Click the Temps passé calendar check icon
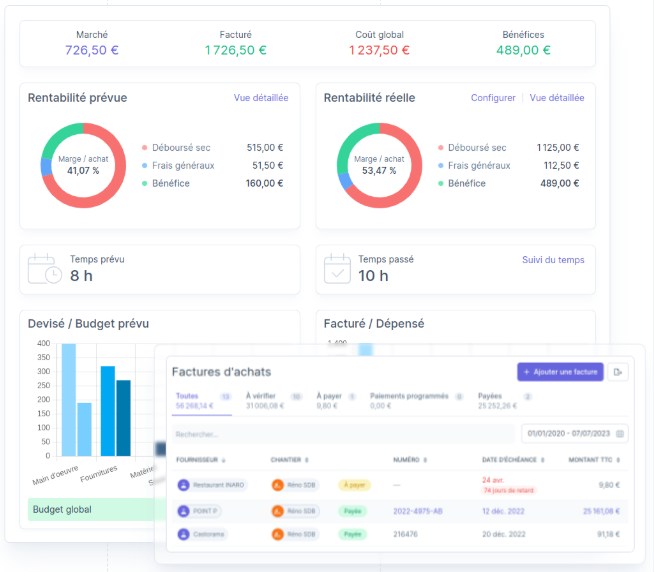 [x=340, y=270]
